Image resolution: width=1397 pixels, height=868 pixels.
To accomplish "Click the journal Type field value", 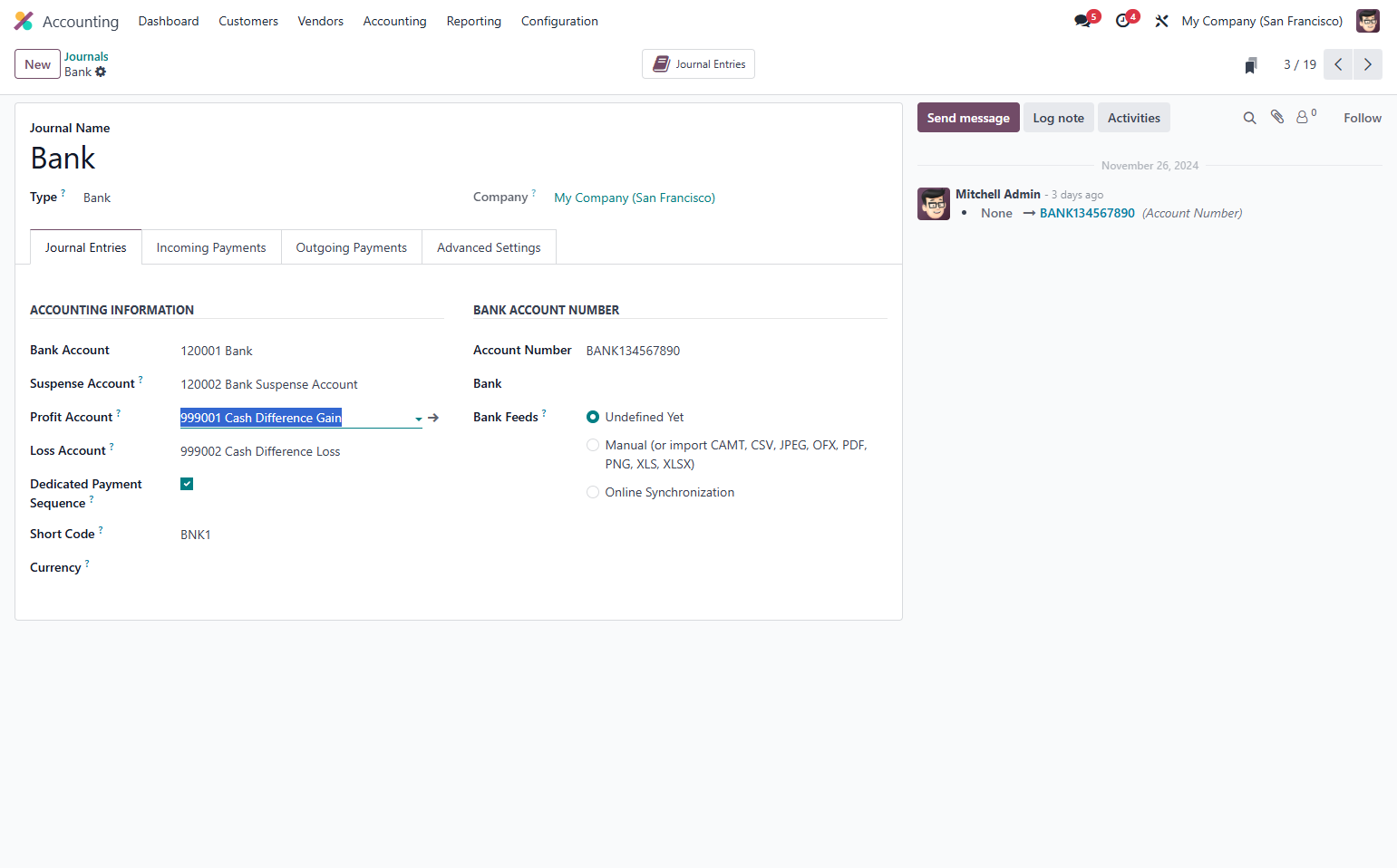I will (x=97, y=198).
